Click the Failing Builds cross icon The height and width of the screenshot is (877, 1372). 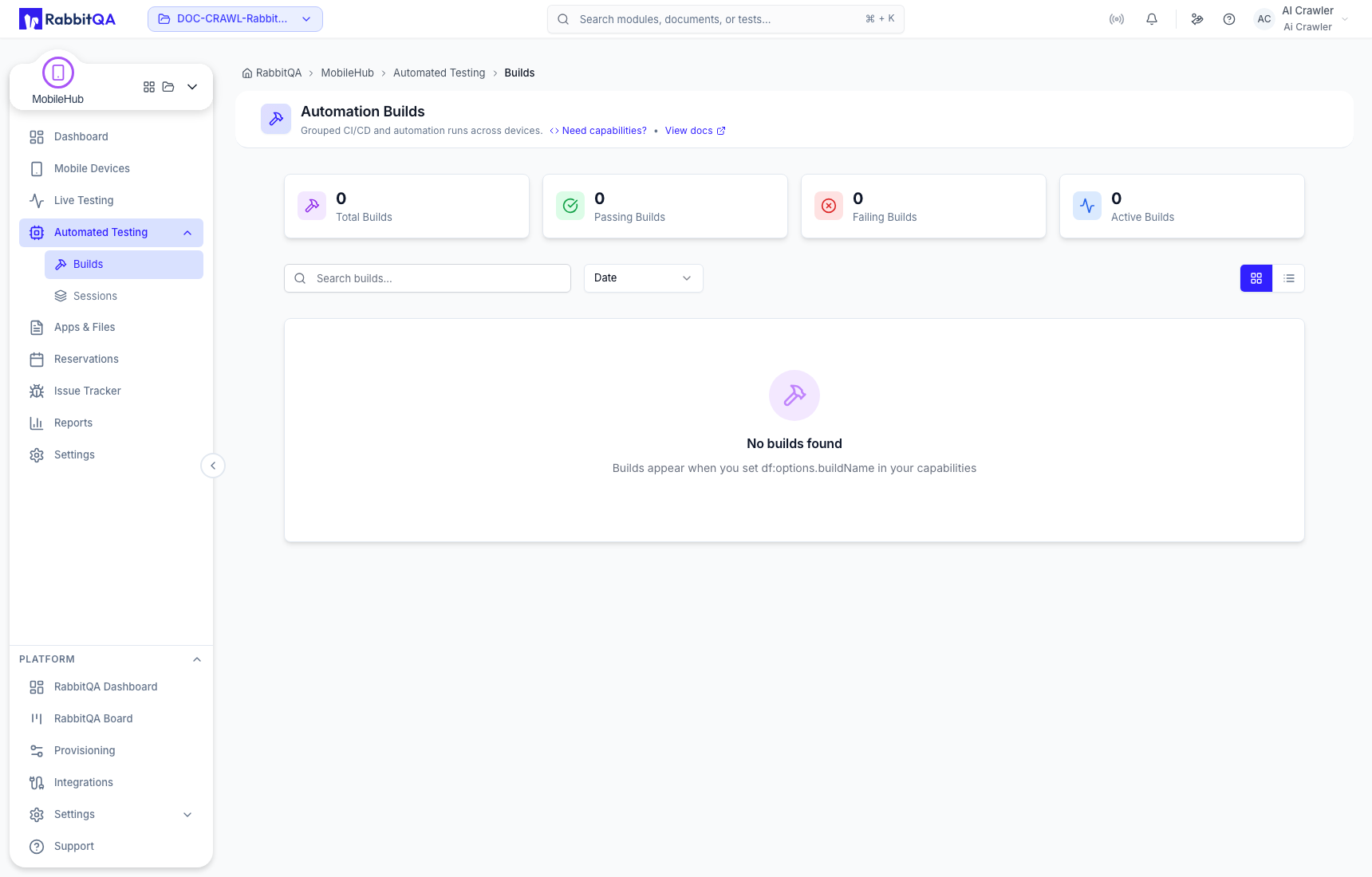829,206
